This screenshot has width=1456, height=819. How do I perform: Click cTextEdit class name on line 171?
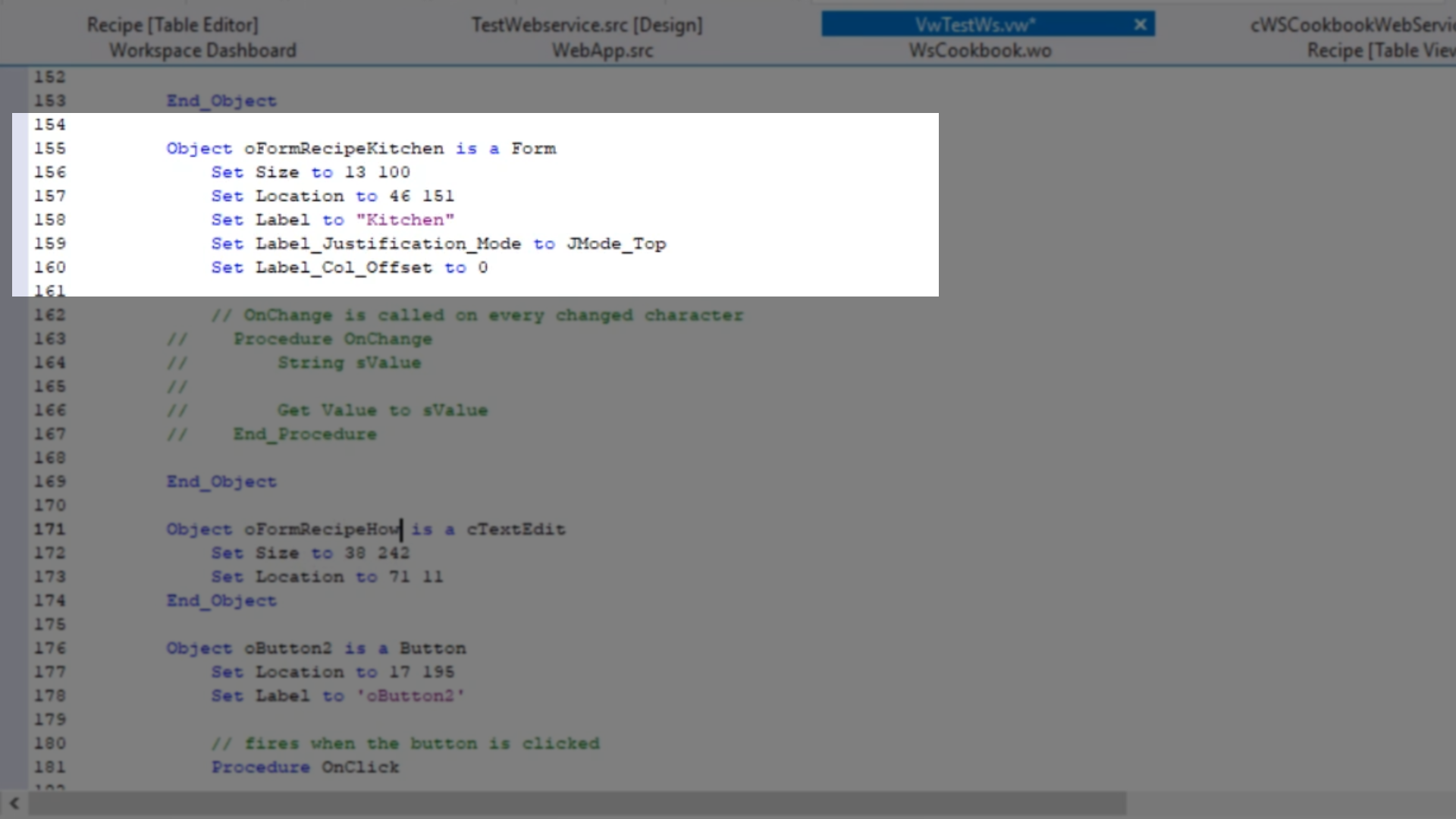(x=516, y=529)
